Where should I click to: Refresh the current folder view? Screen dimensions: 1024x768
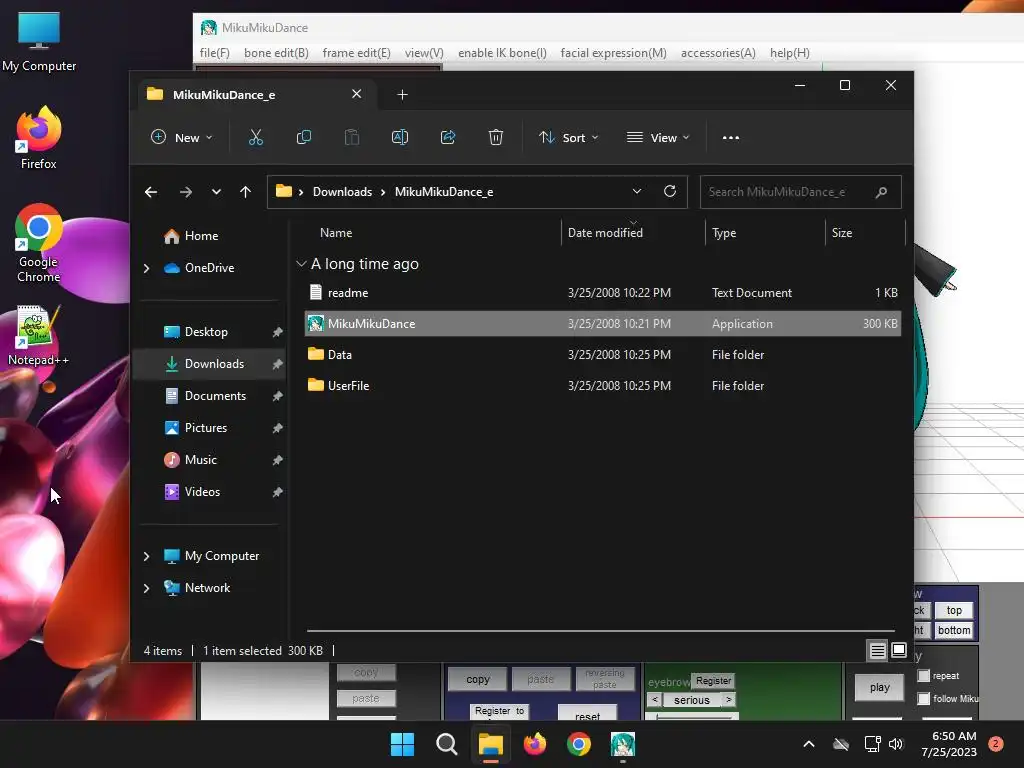tap(669, 191)
